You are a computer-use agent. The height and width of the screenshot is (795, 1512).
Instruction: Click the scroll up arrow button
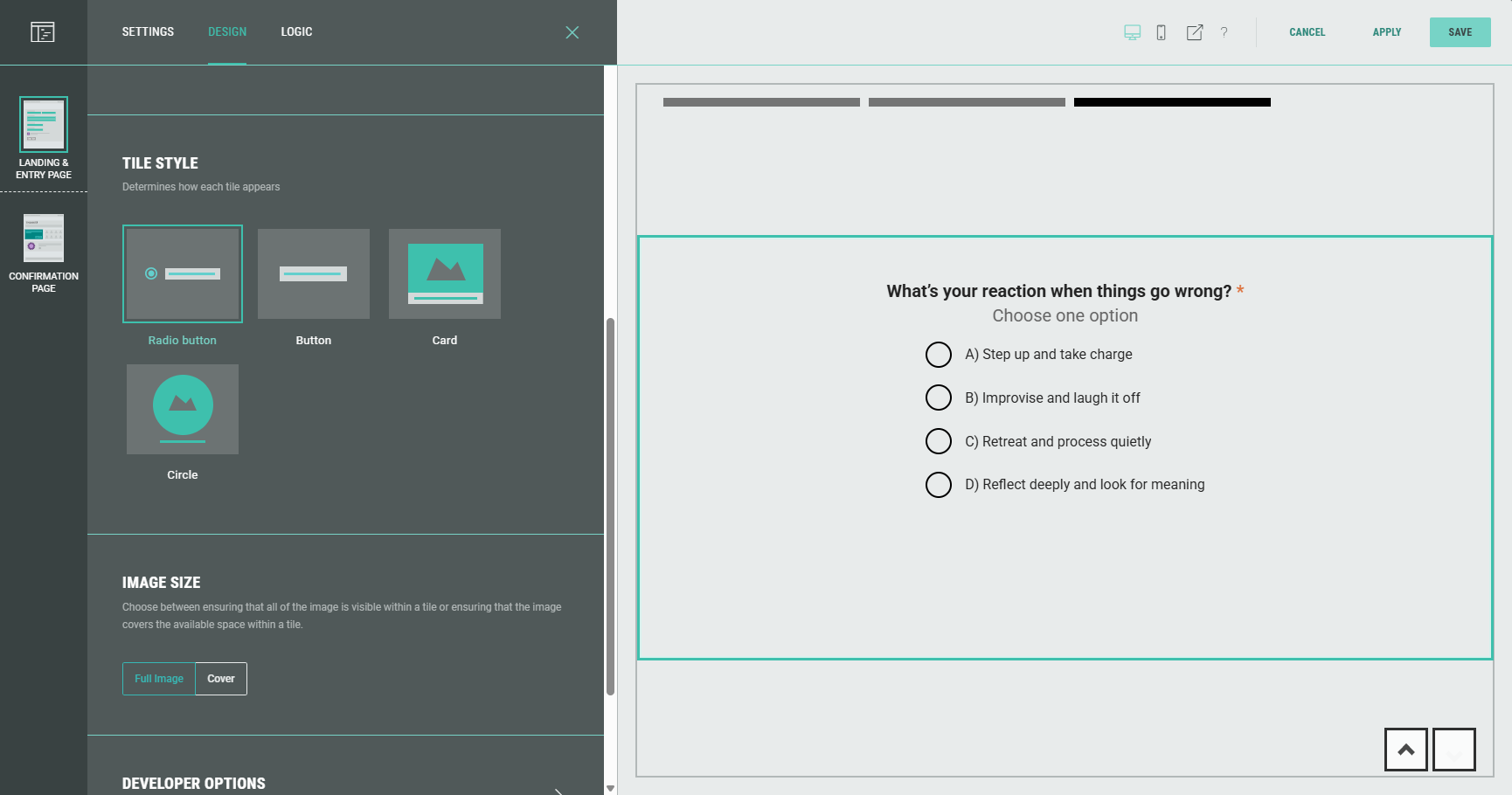(1405, 750)
